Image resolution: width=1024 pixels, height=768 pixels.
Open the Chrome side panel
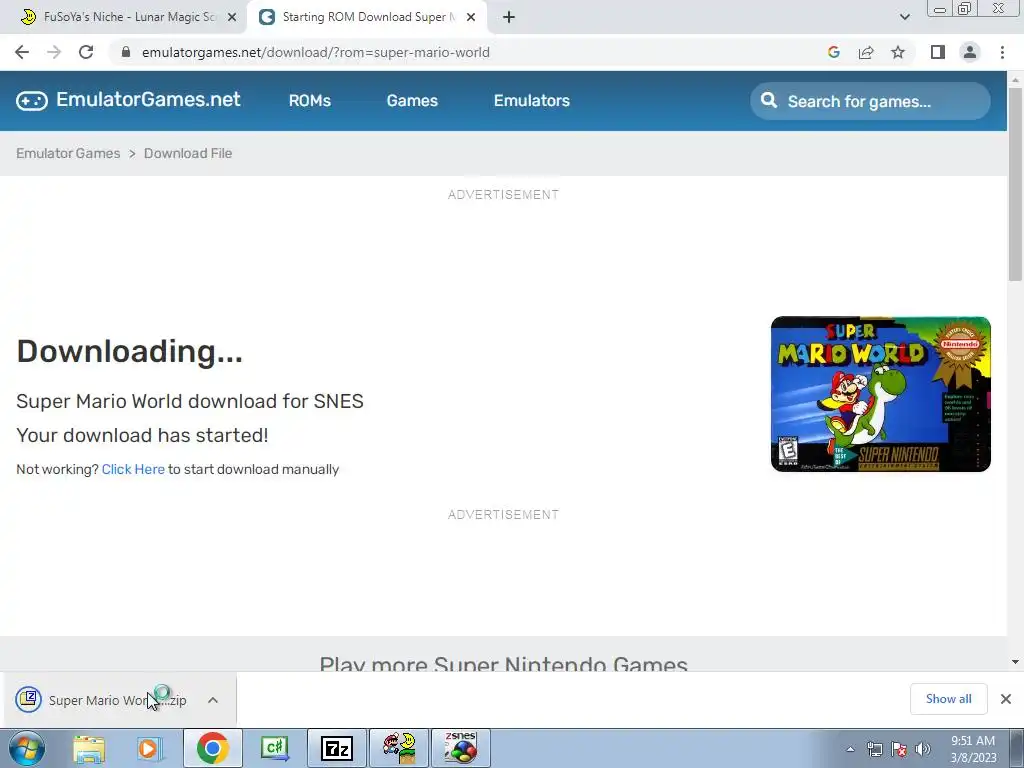[938, 52]
